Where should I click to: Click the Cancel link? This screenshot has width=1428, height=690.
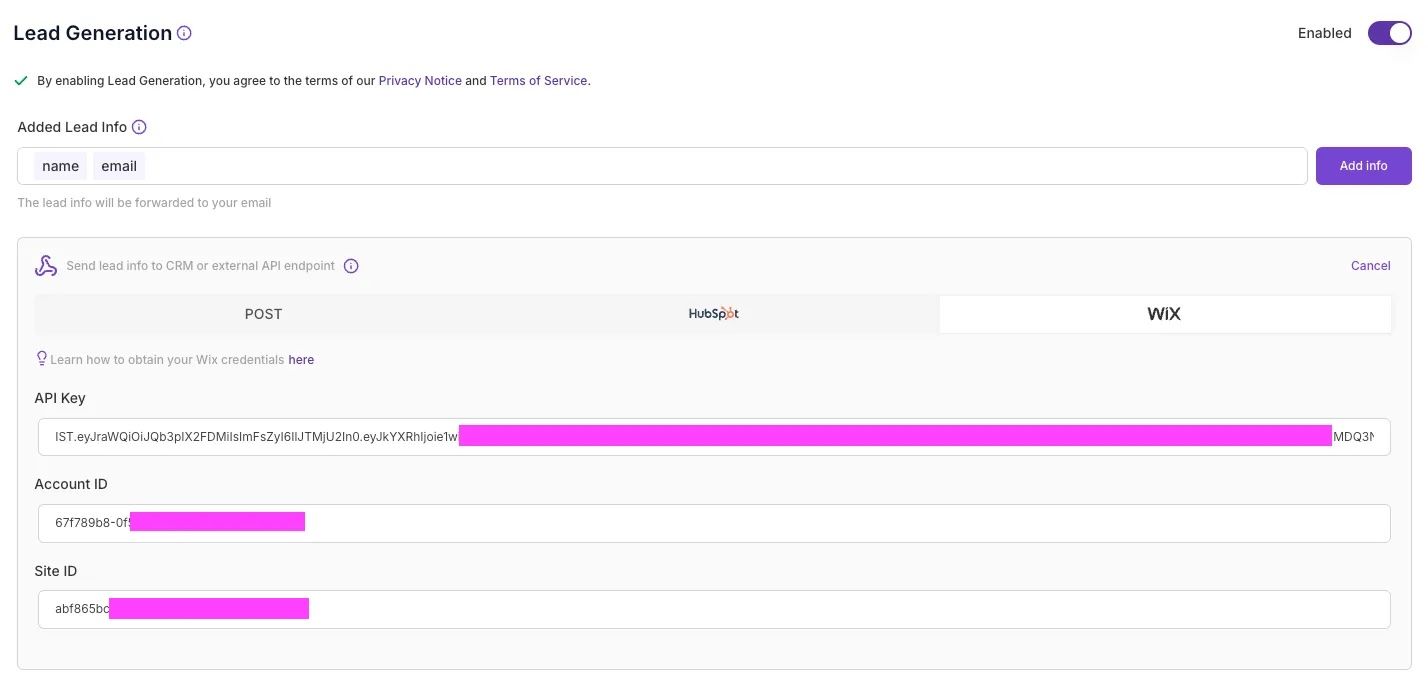(x=1370, y=266)
